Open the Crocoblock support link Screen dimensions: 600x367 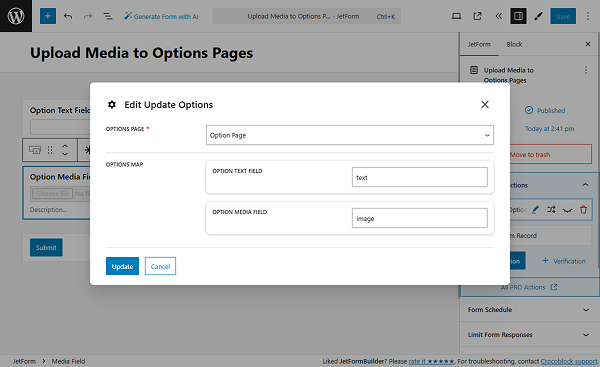pos(569,361)
